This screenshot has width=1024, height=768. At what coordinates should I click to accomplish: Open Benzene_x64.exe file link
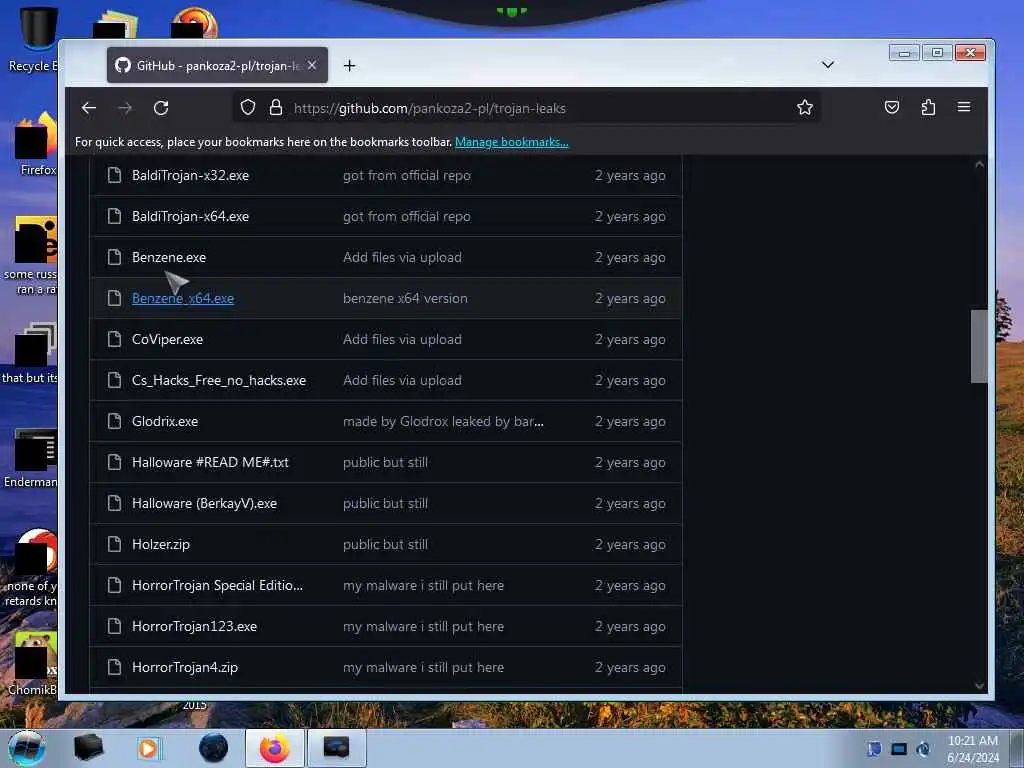click(x=183, y=298)
